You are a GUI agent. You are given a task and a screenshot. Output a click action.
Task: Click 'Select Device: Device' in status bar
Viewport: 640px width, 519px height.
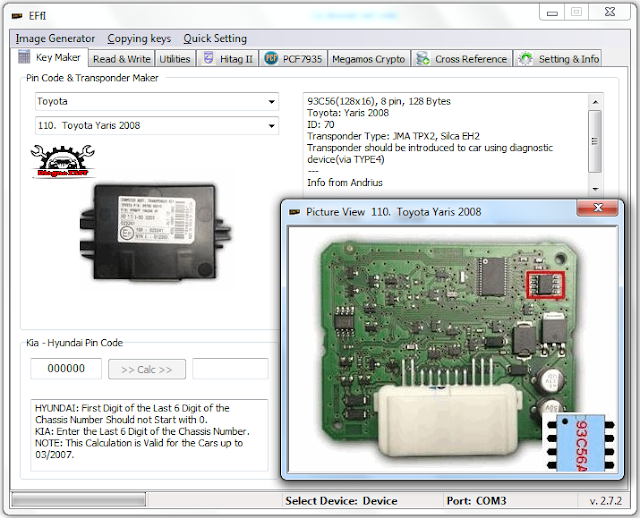[341, 501]
